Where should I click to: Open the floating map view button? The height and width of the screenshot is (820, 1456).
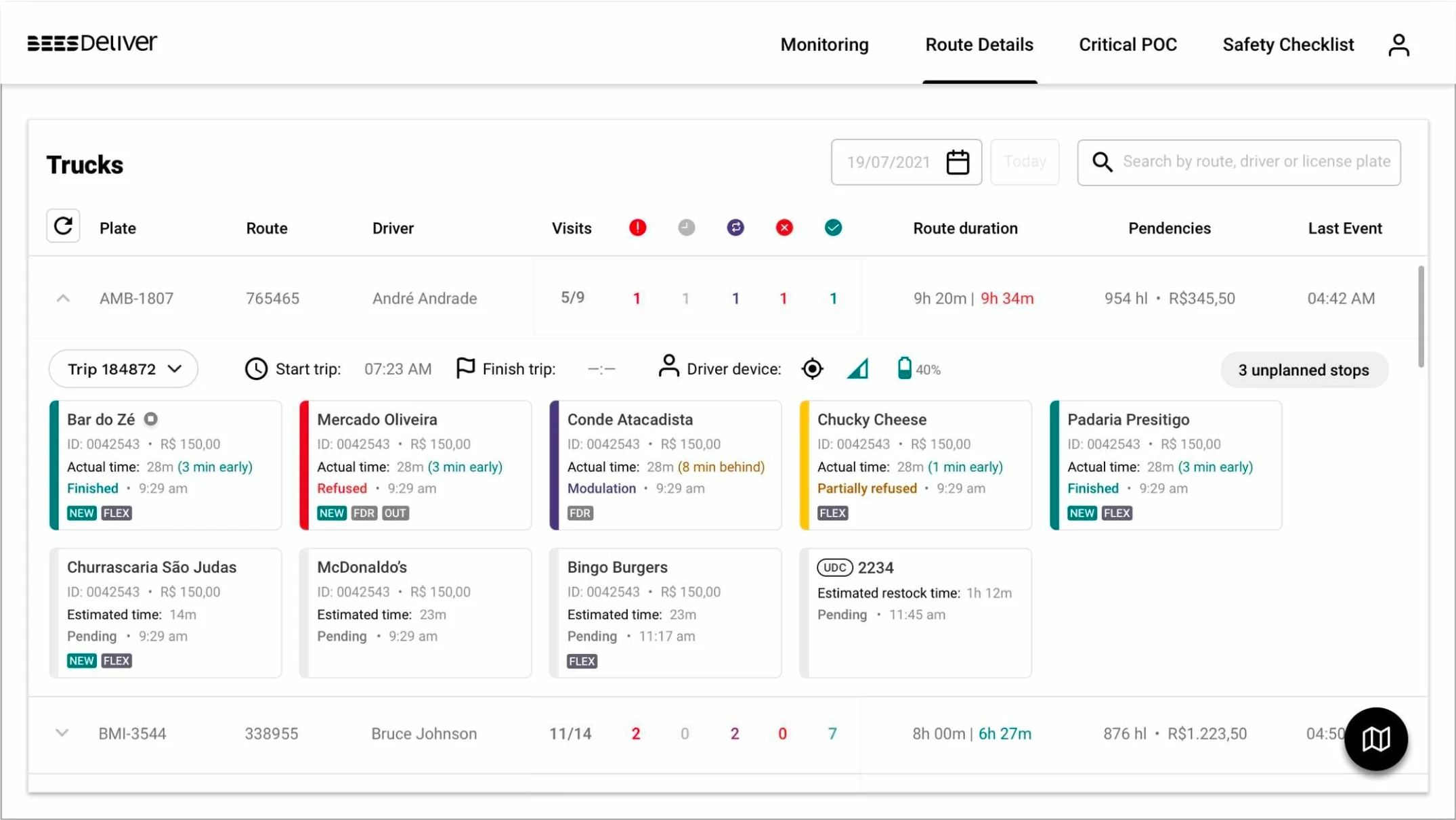pos(1376,739)
